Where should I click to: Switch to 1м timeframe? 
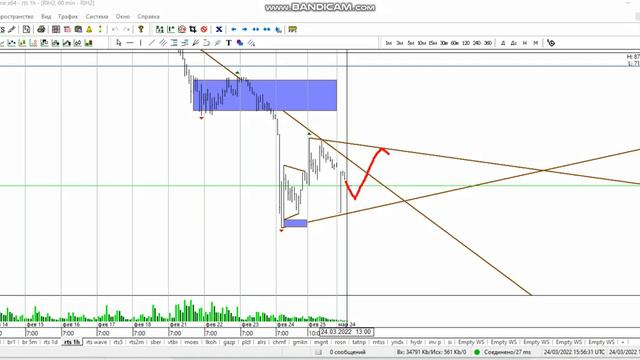(389, 42)
